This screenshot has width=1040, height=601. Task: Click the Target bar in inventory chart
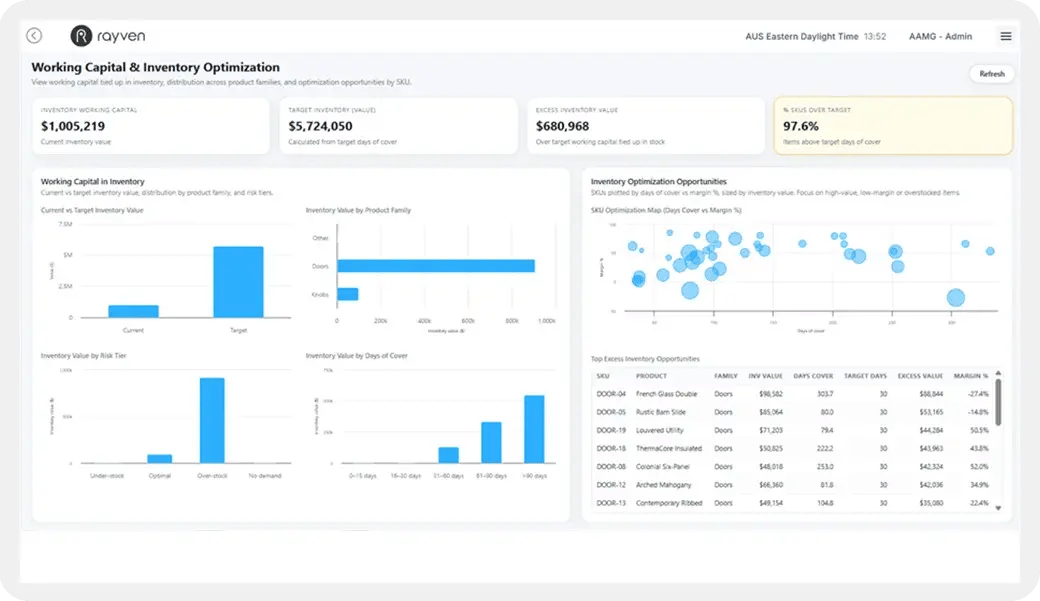pos(238,281)
